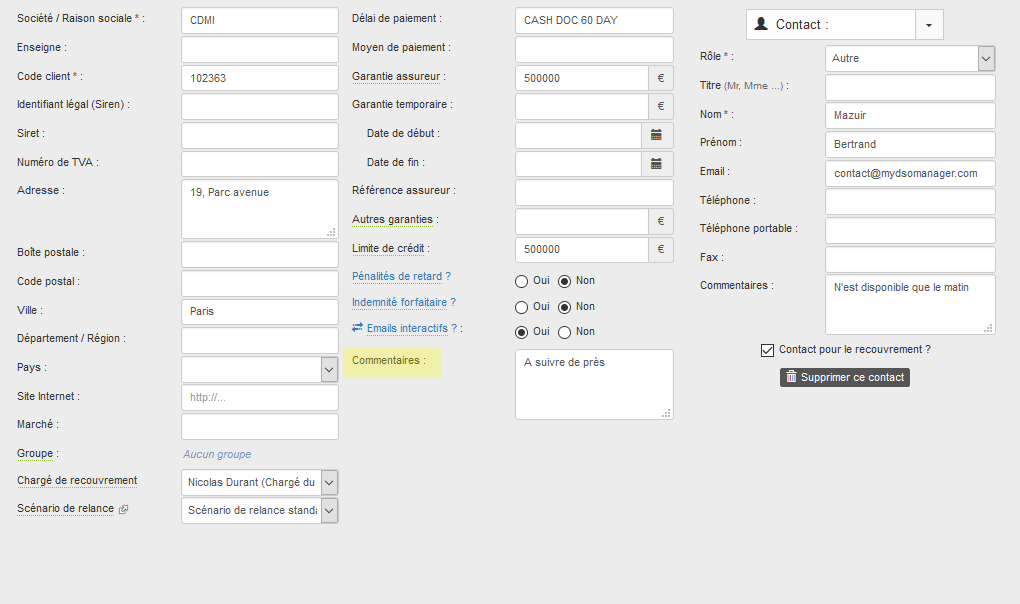Click the euro icon next to Autres garanties

(x=660, y=221)
